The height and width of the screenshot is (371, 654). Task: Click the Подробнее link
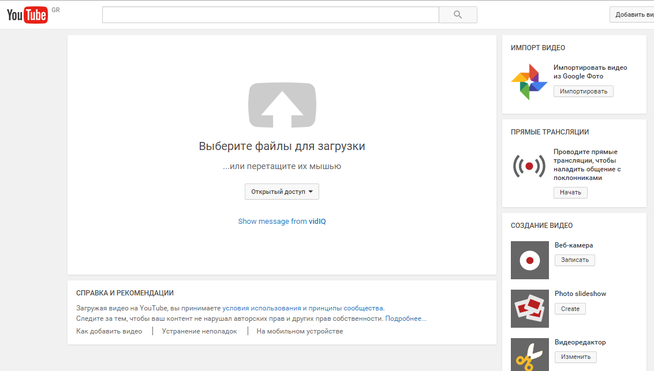(x=405, y=318)
